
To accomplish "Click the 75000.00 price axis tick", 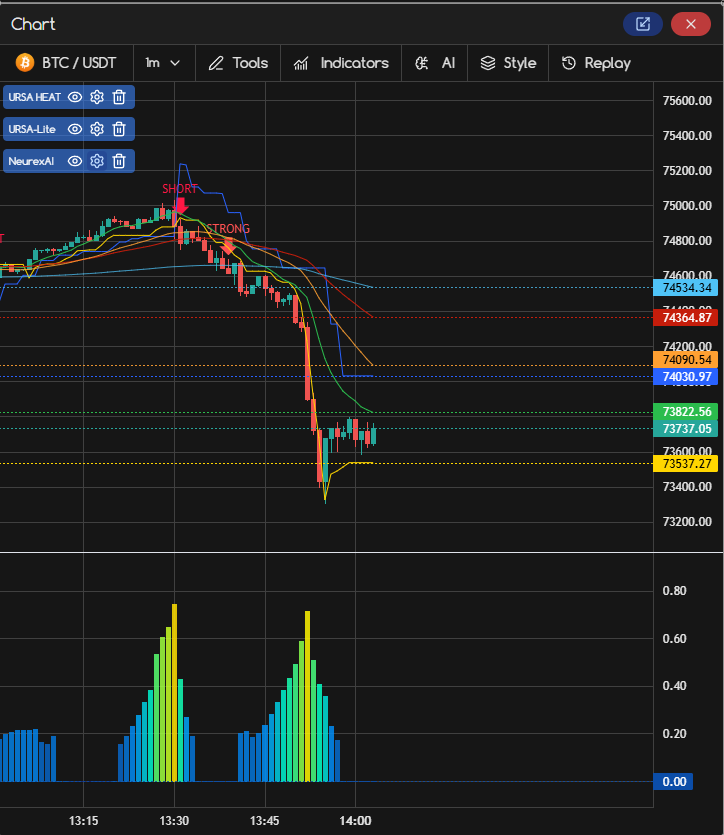I will pyautogui.click(x=687, y=206).
